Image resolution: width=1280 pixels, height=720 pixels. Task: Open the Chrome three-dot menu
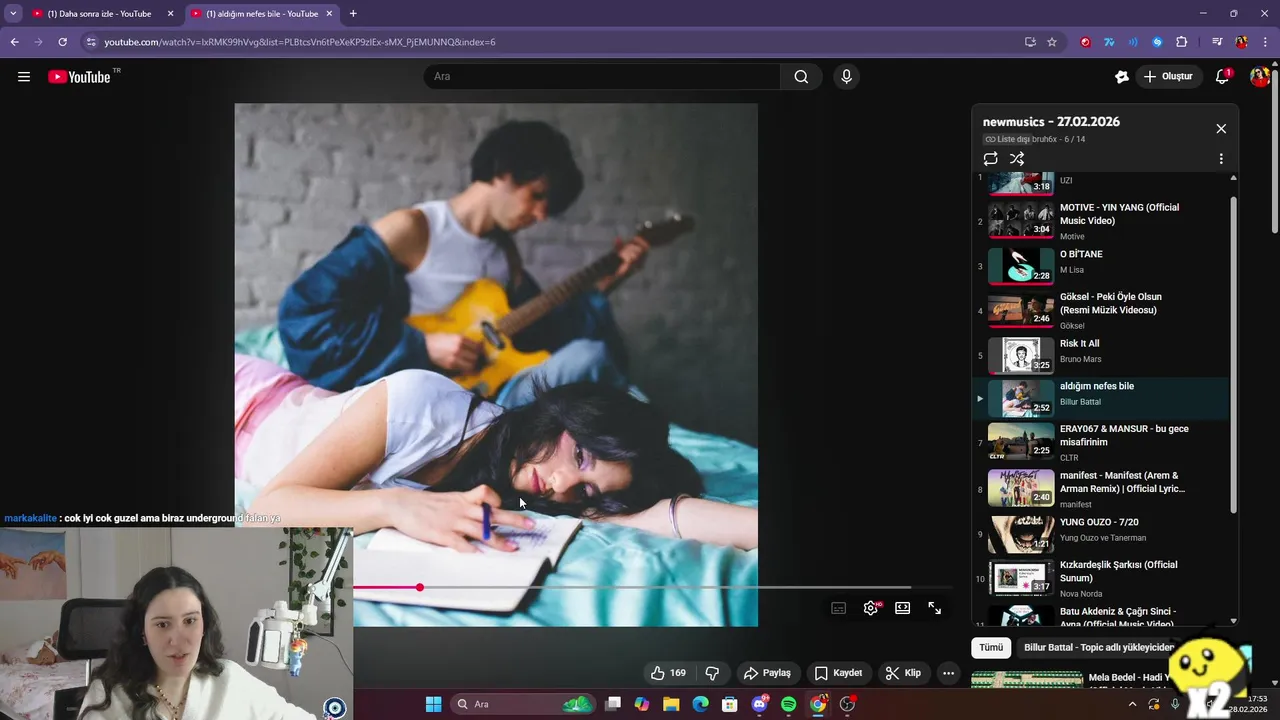pyautogui.click(x=1265, y=42)
